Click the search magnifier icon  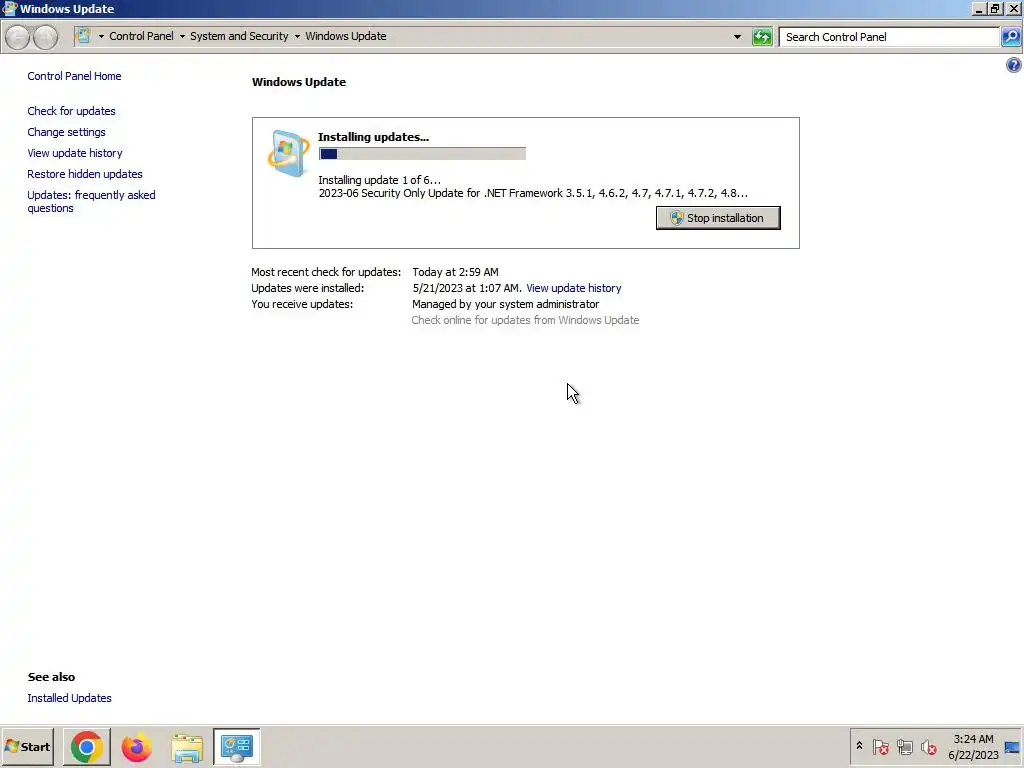click(x=1011, y=37)
